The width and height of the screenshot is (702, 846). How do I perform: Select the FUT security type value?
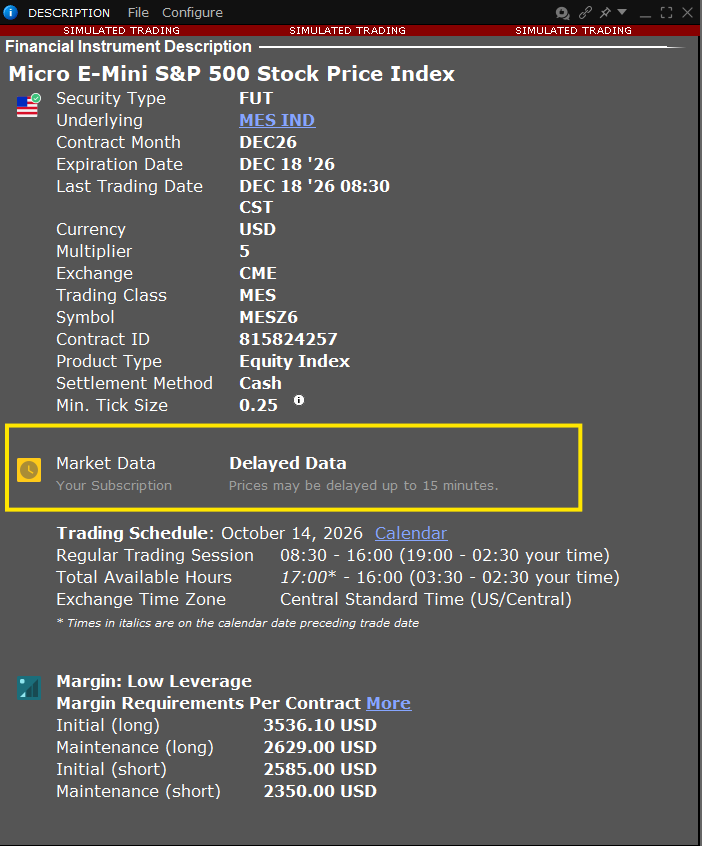point(256,99)
